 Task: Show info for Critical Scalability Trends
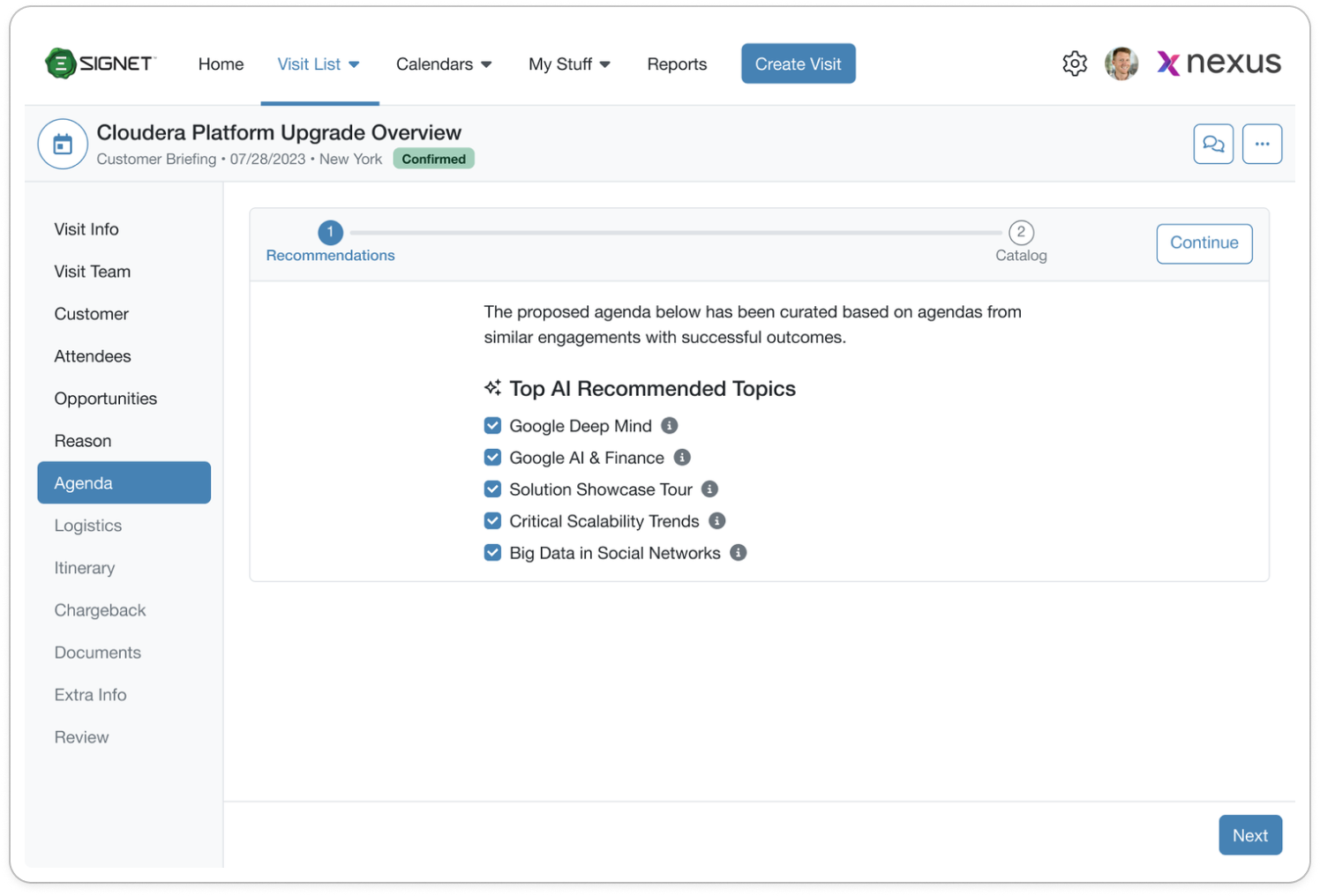tap(716, 520)
